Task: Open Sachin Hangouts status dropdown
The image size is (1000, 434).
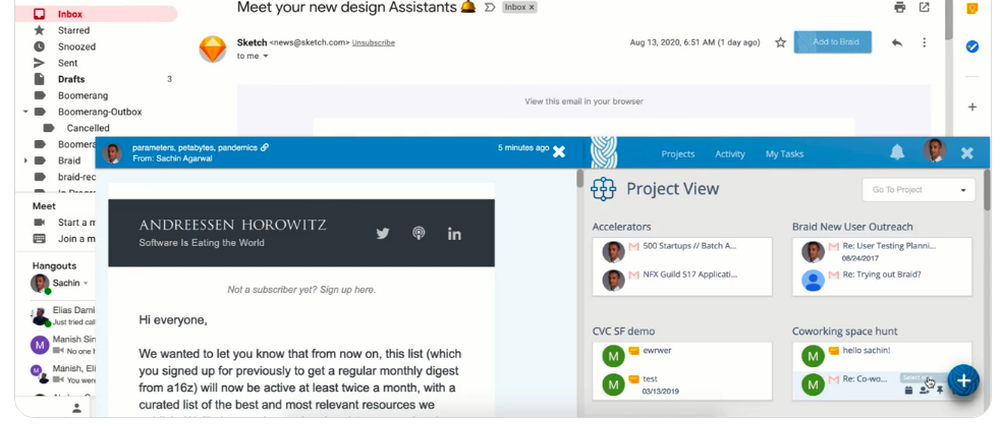Action: (86, 283)
